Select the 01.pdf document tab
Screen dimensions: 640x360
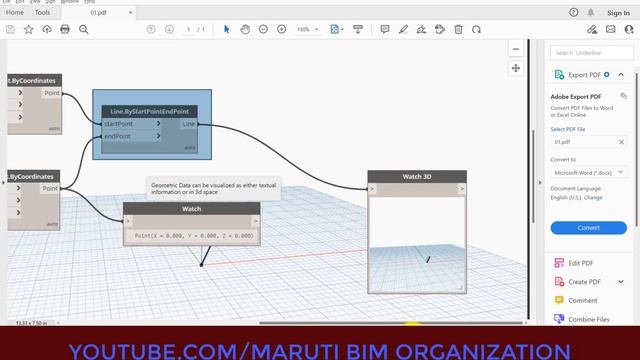pos(98,13)
